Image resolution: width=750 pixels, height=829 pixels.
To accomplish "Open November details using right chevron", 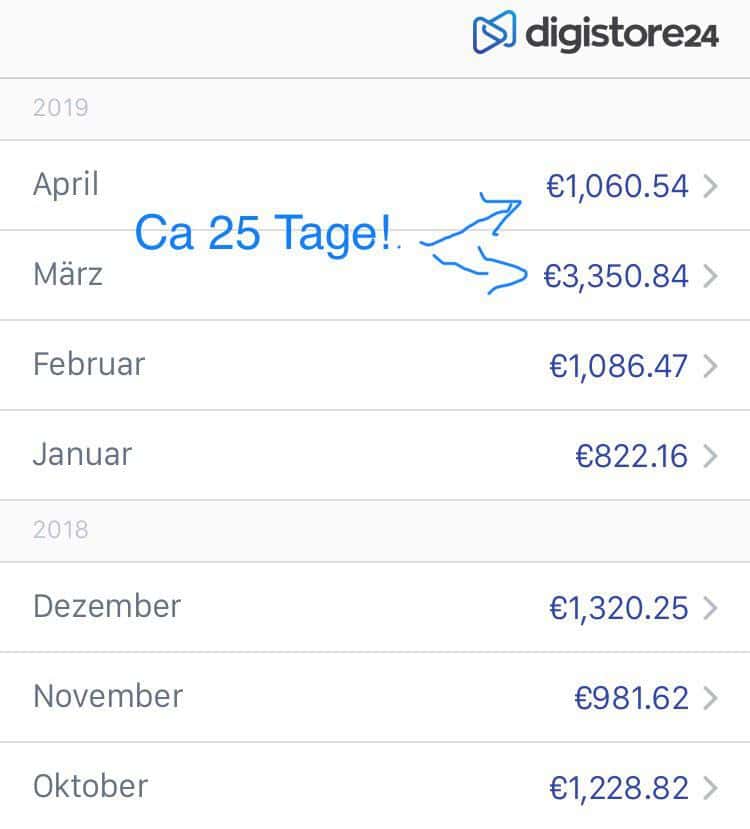I will [x=710, y=697].
